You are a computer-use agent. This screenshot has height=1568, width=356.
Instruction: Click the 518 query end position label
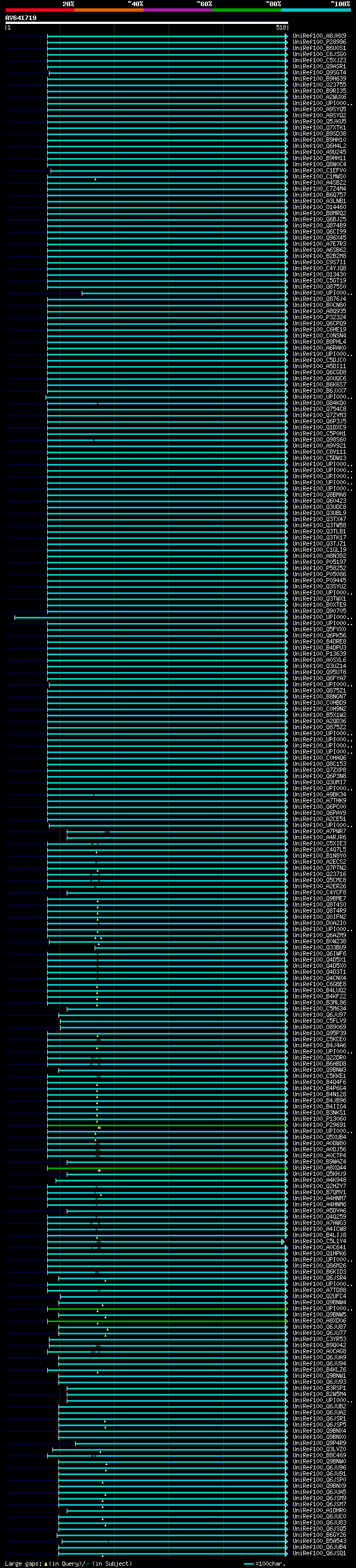click(x=280, y=27)
